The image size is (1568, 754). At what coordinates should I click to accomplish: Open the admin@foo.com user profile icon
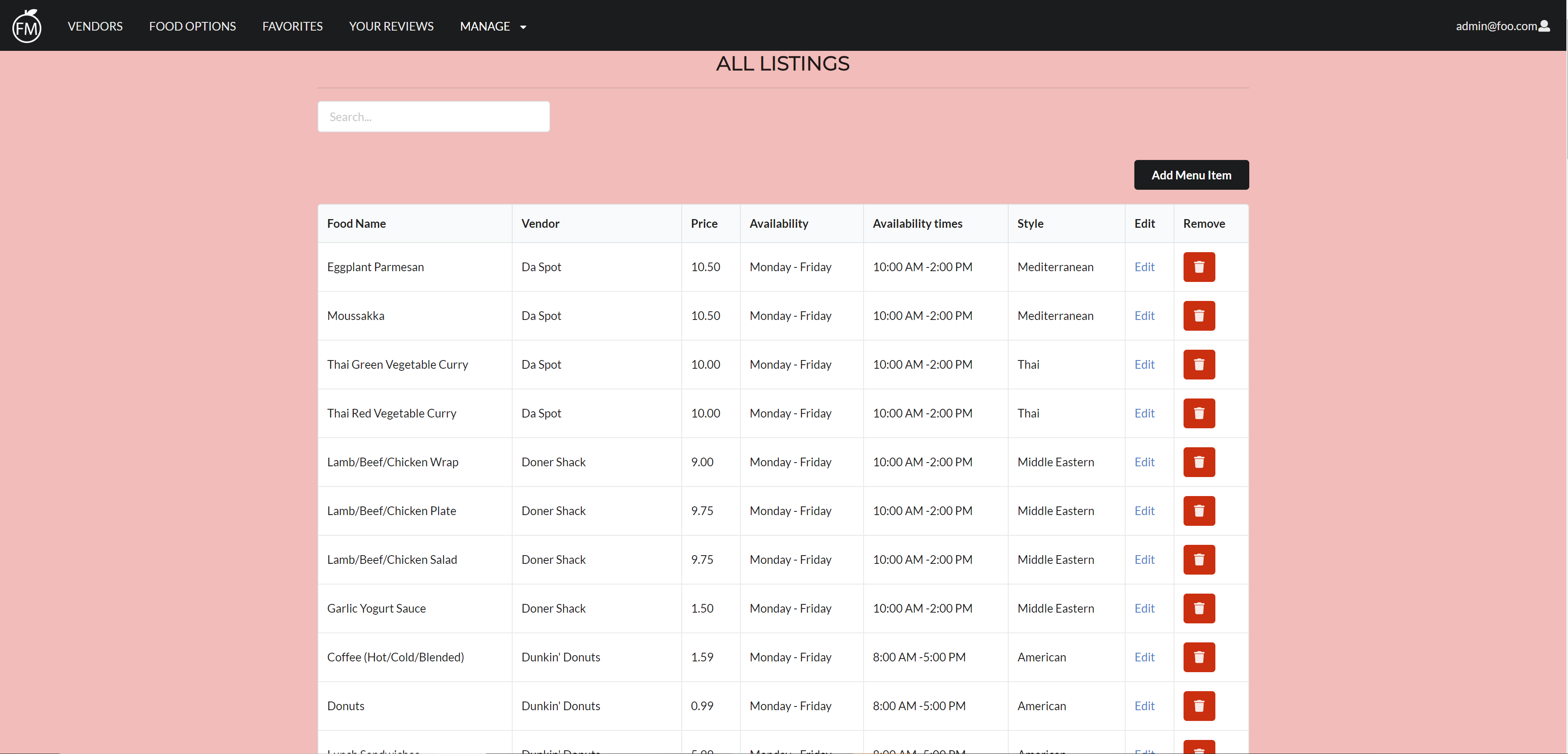1544,26
